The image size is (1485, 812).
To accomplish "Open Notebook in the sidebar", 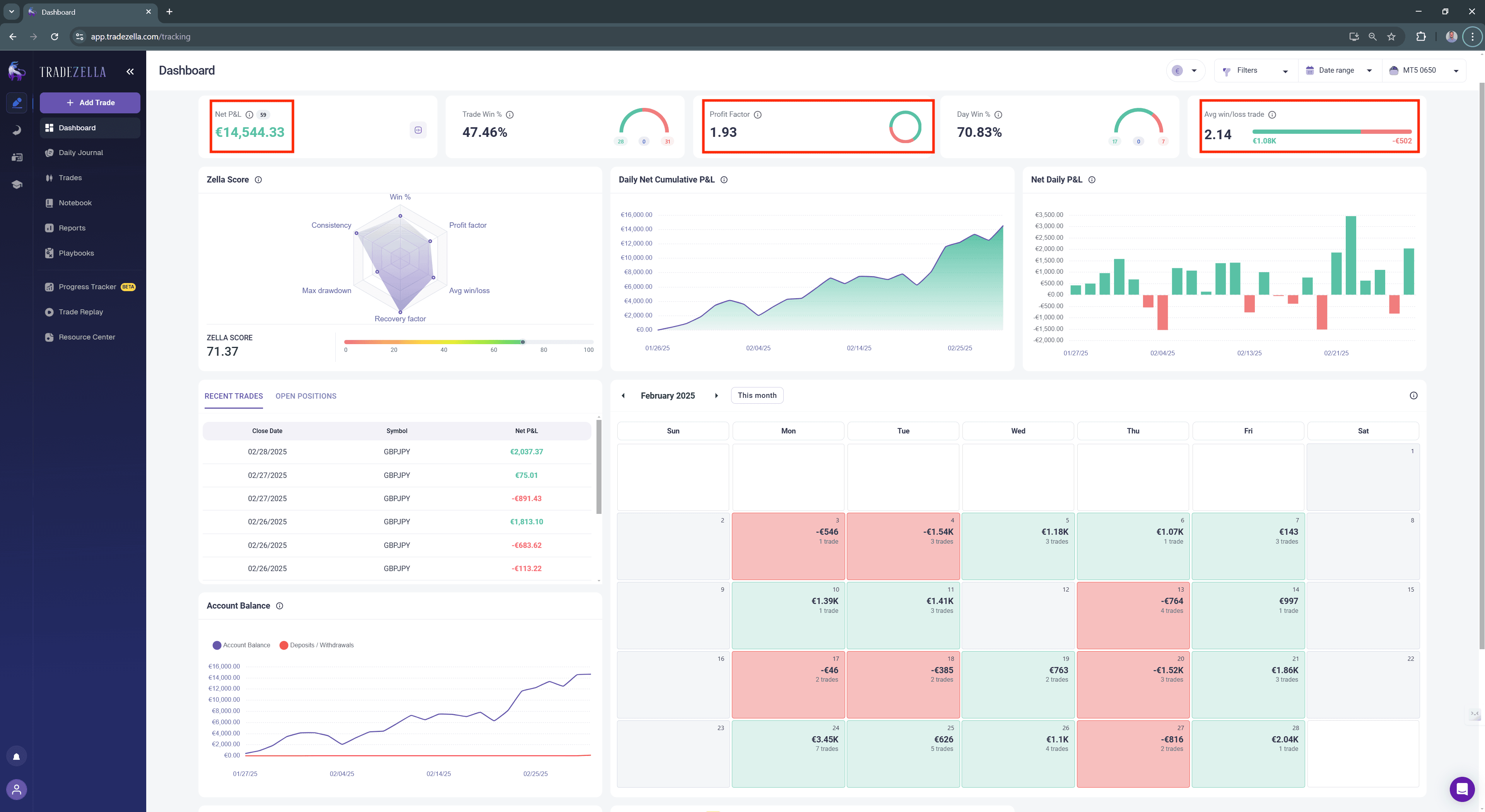I will [x=90, y=203].
